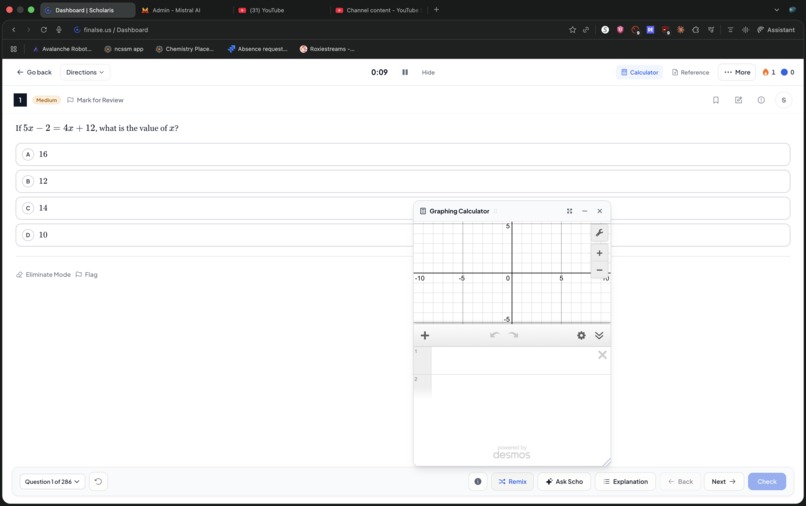Viewport: 806px width, 506px height.
Task: Hide the timer display
Action: (428, 73)
